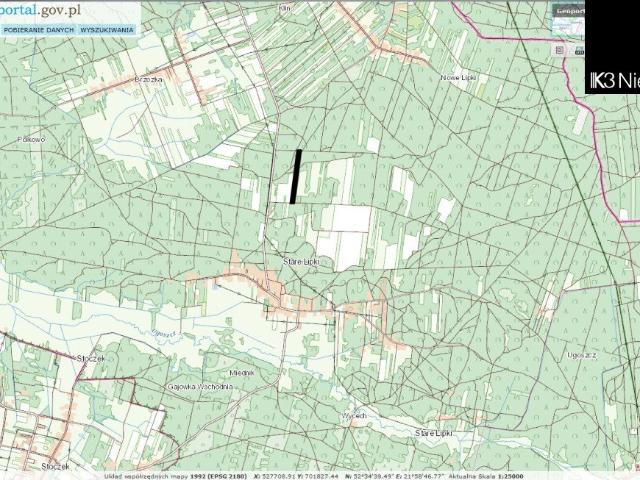The width and height of the screenshot is (640, 480).
Task: Click the left square icon below the minimap
Action: 558,49
